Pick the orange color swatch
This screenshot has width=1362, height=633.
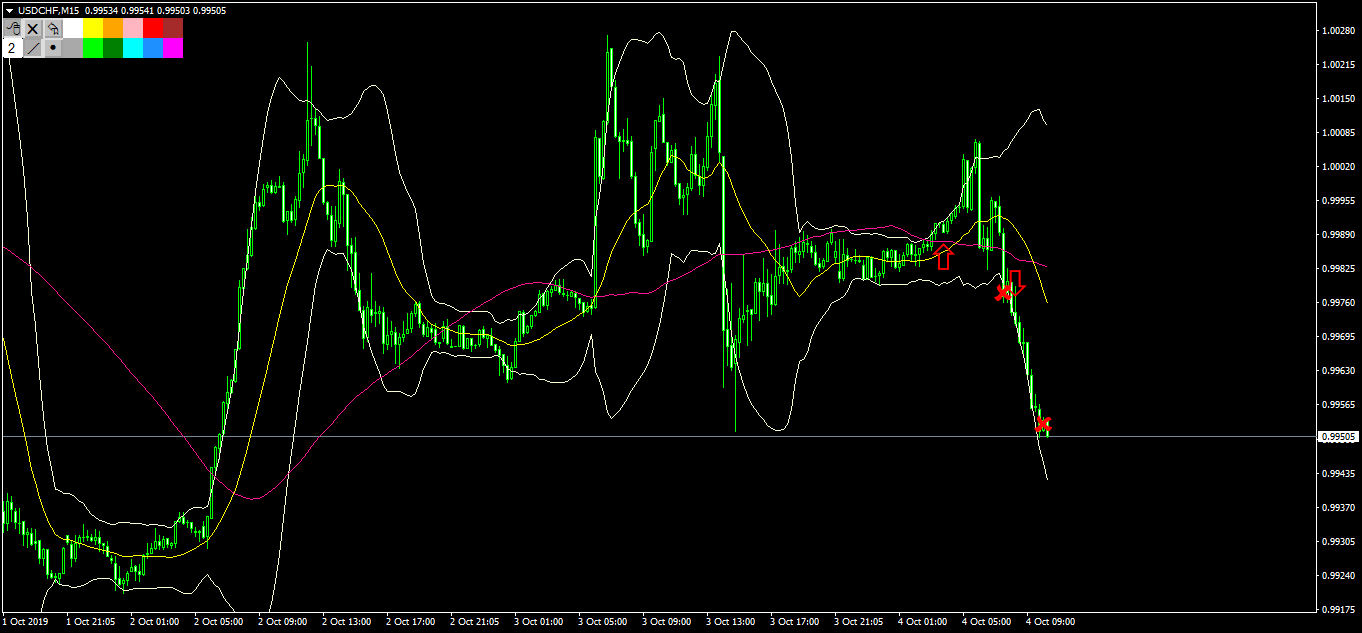(113, 28)
